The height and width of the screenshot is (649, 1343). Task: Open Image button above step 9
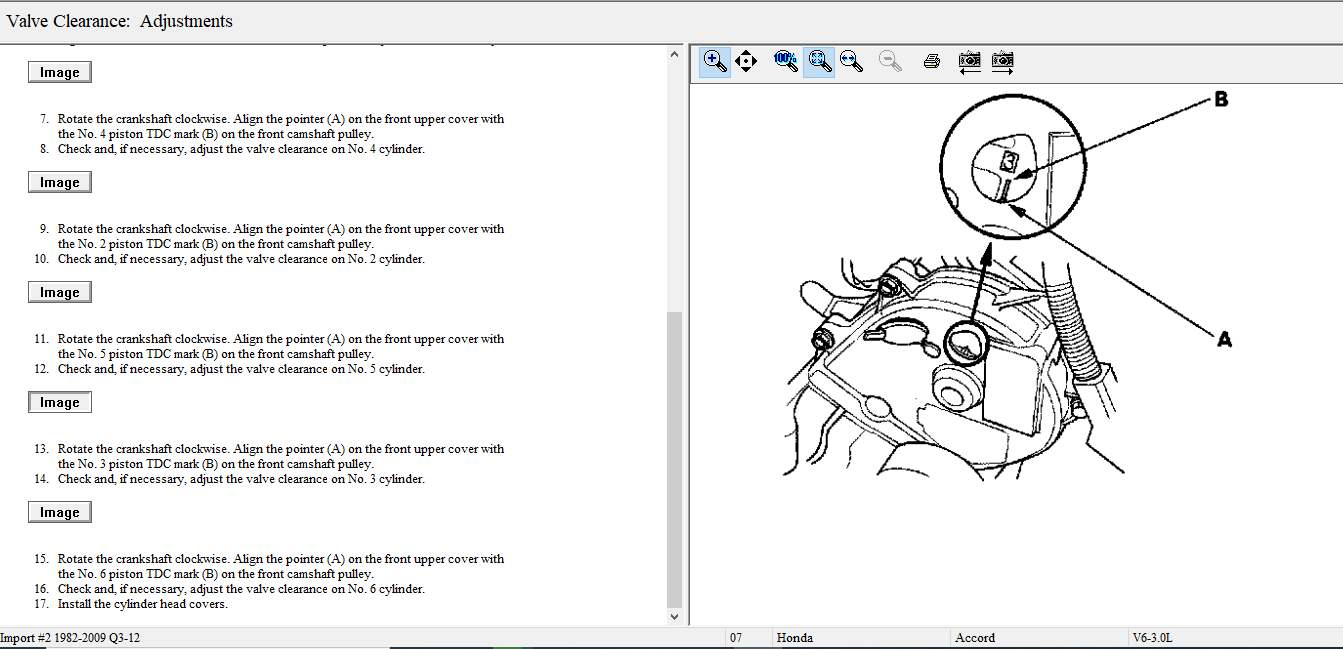click(x=60, y=183)
